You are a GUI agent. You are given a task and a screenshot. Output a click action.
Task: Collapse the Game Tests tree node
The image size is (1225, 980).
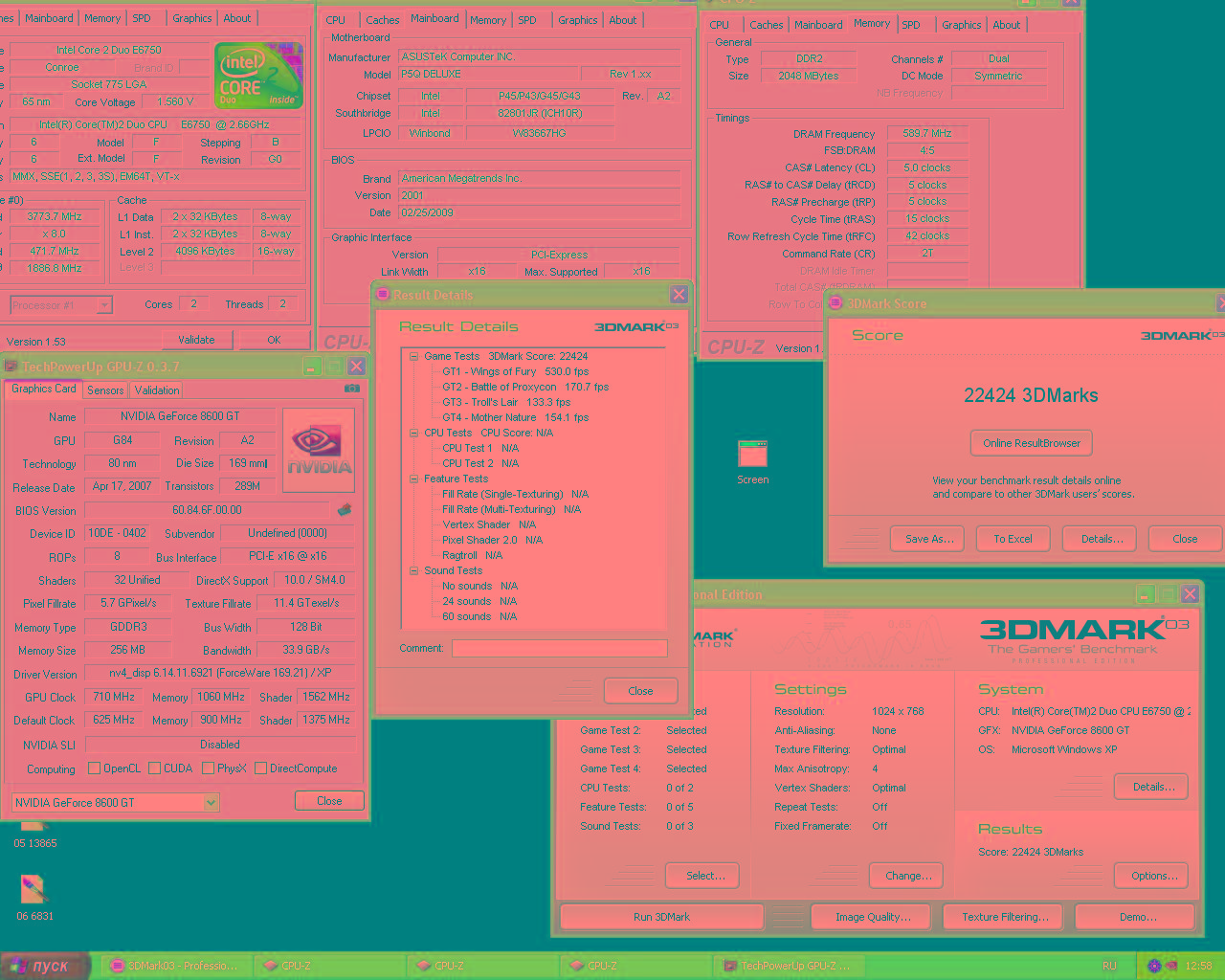[413, 356]
